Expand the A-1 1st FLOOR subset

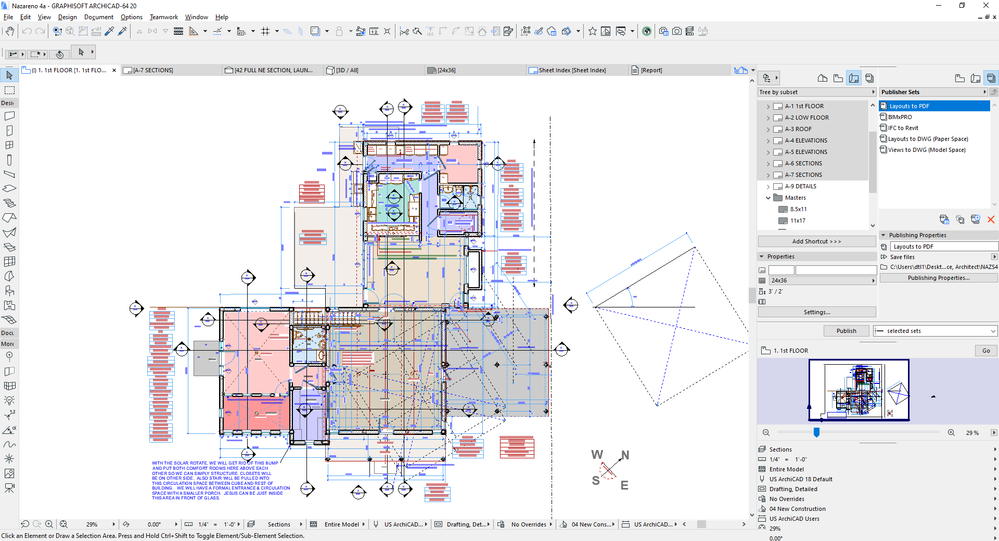click(x=768, y=106)
